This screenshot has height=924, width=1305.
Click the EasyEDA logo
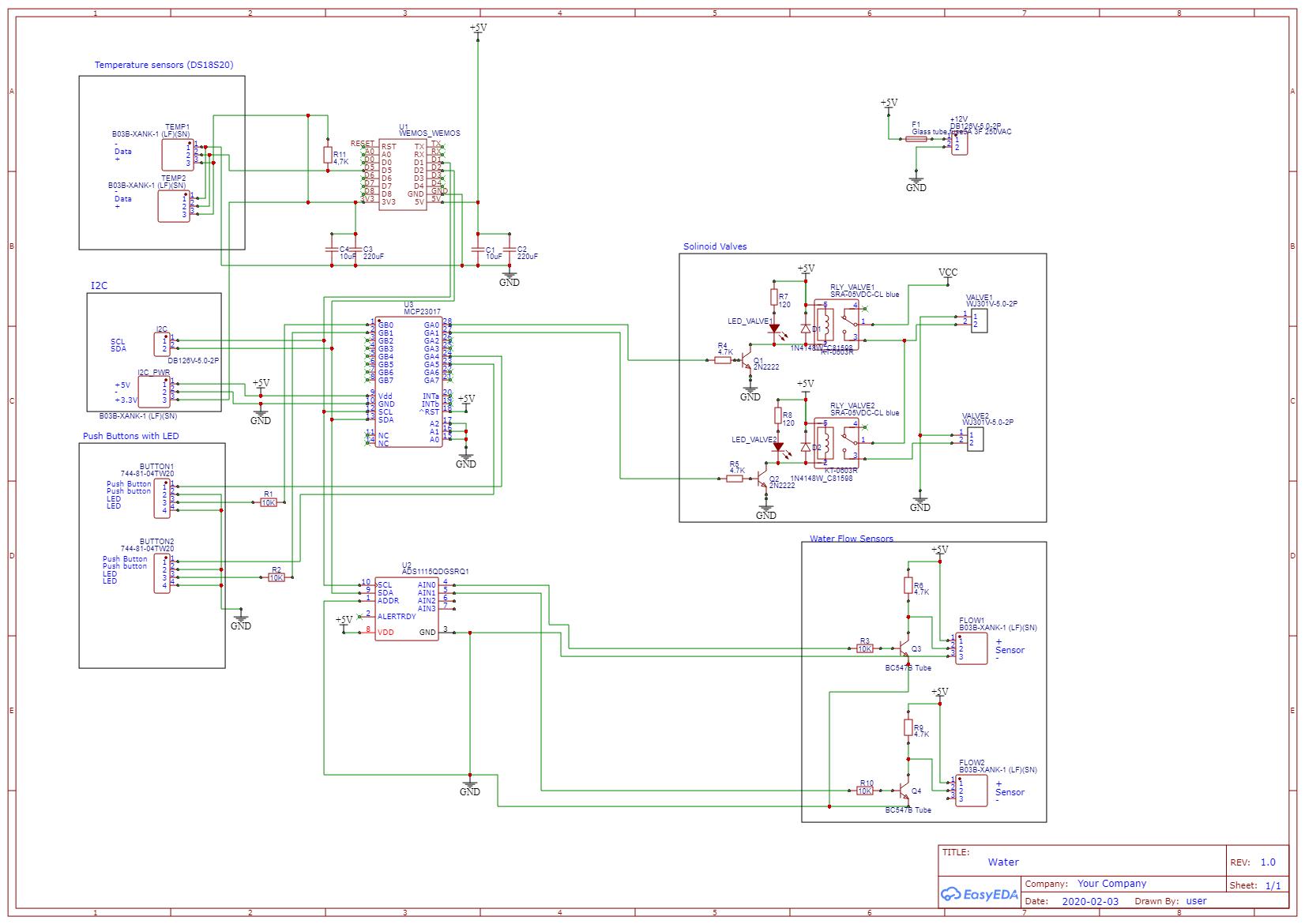979,895
